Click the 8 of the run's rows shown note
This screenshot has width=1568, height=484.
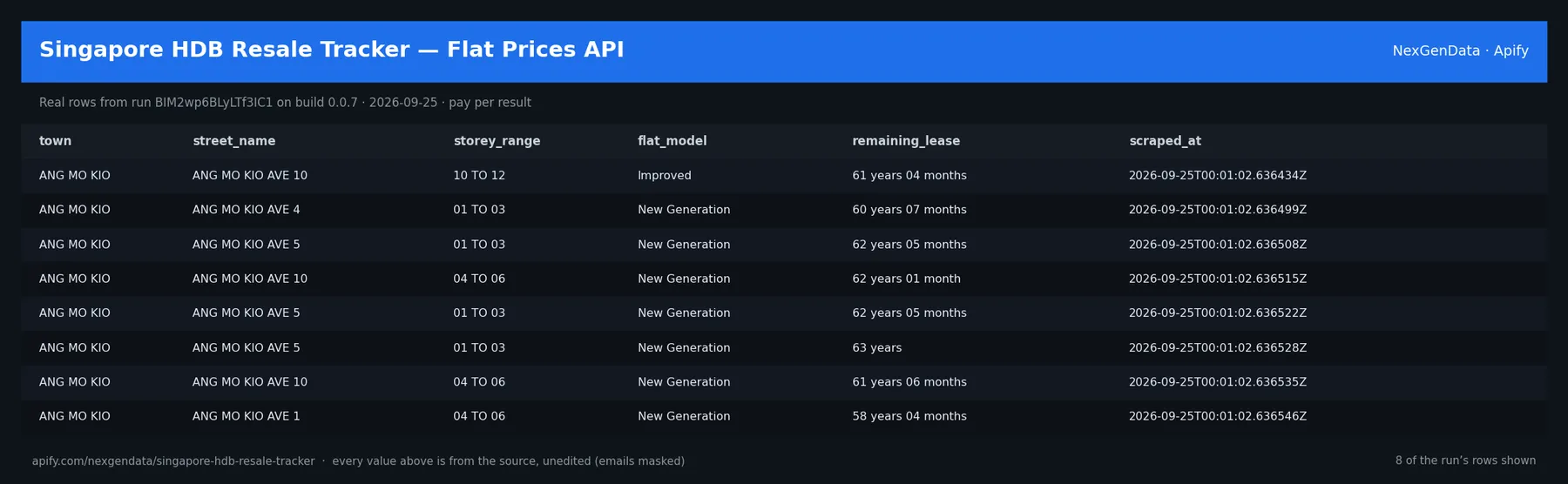pyautogui.click(x=1465, y=460)
